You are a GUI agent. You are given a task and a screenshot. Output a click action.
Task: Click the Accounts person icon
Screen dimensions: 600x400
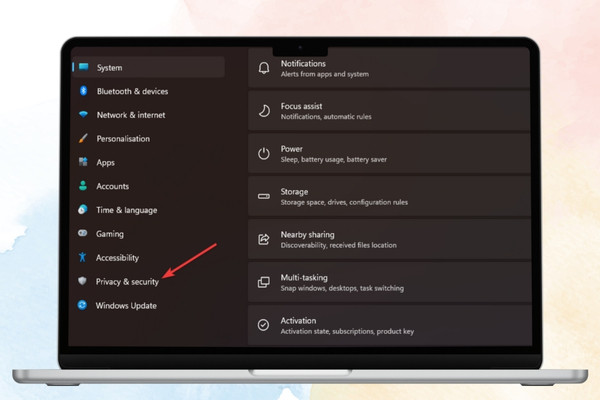click(x=83, y=186)
